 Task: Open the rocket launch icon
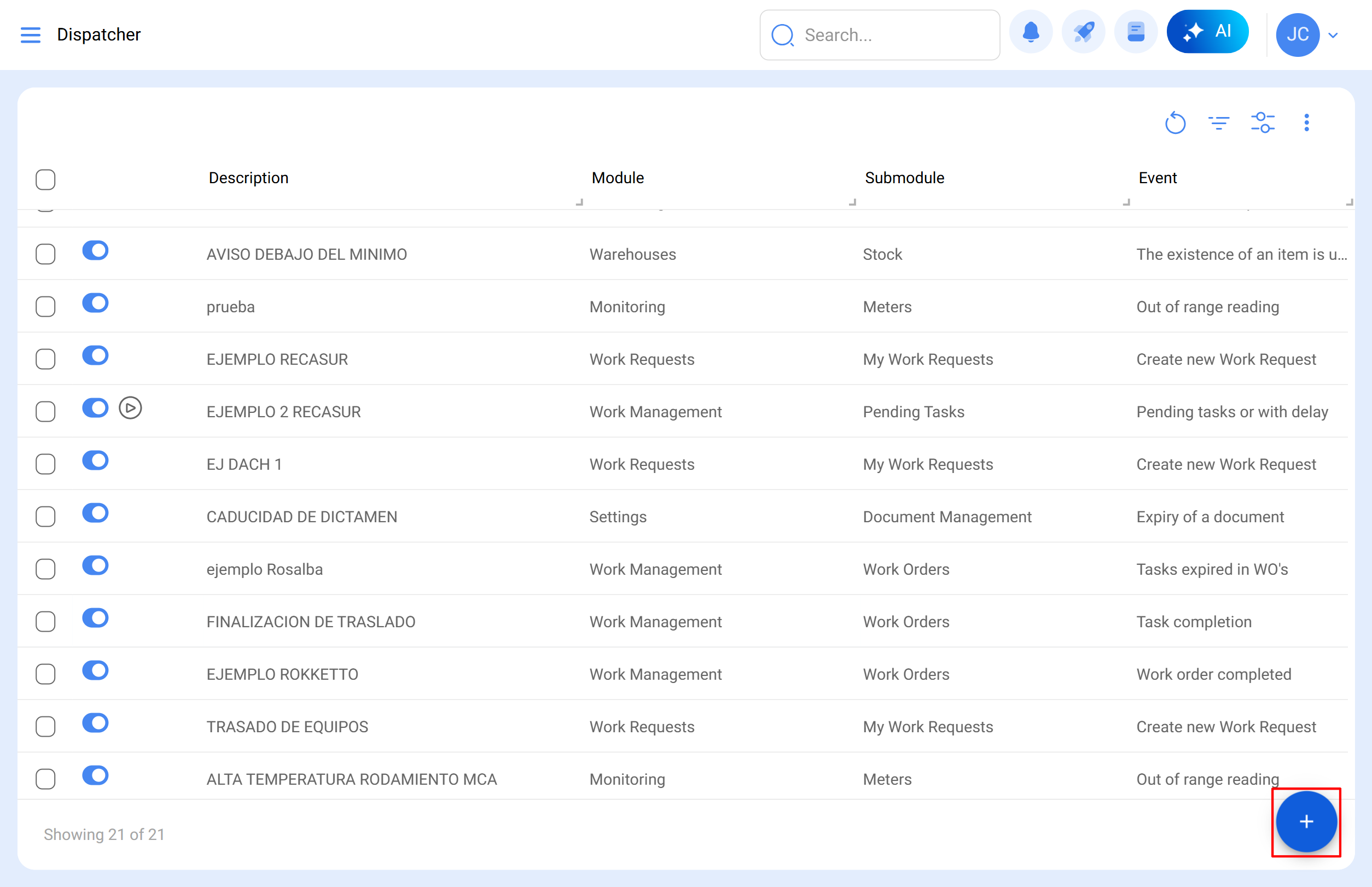1083,32
